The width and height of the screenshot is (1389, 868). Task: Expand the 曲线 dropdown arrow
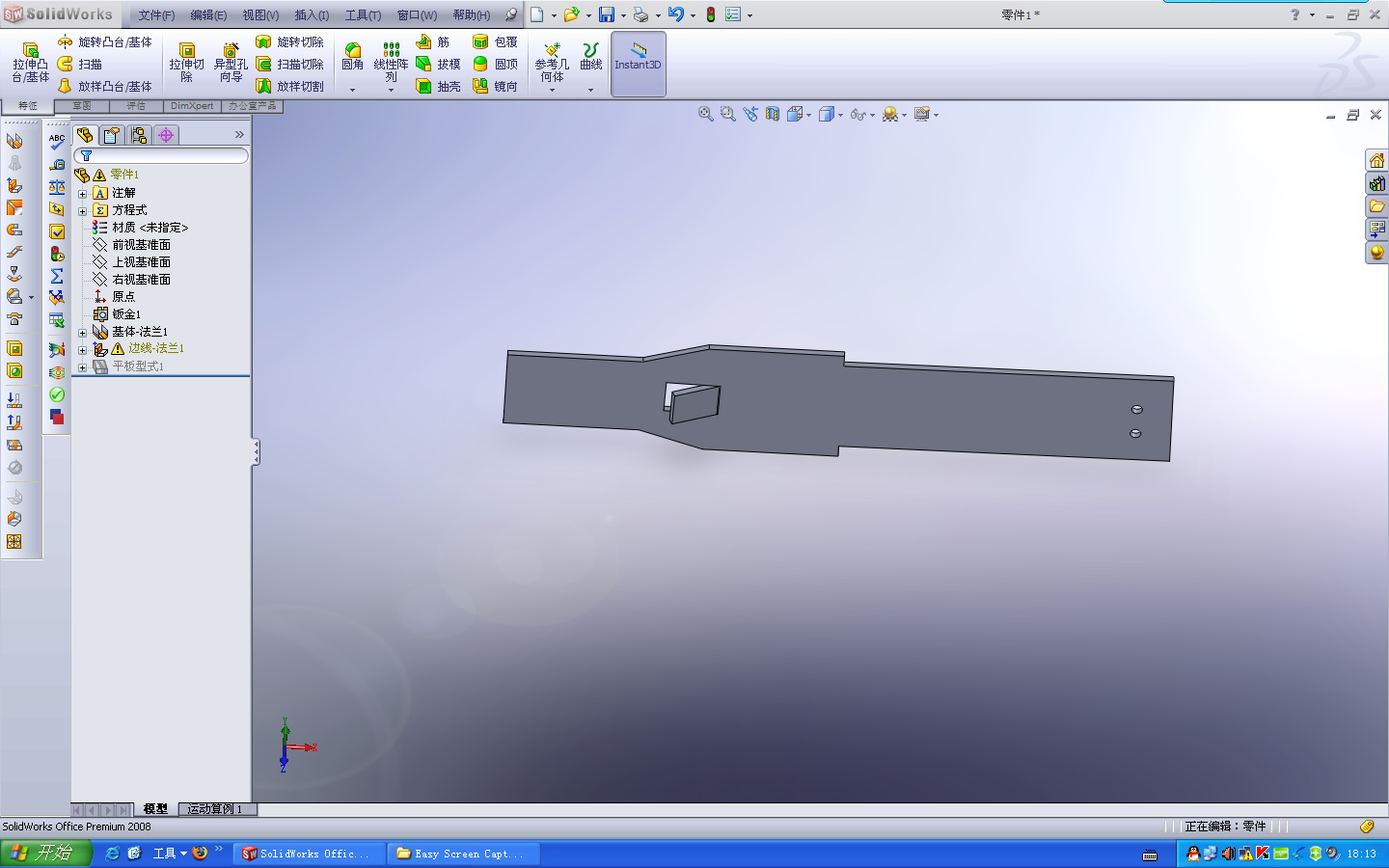591,90
